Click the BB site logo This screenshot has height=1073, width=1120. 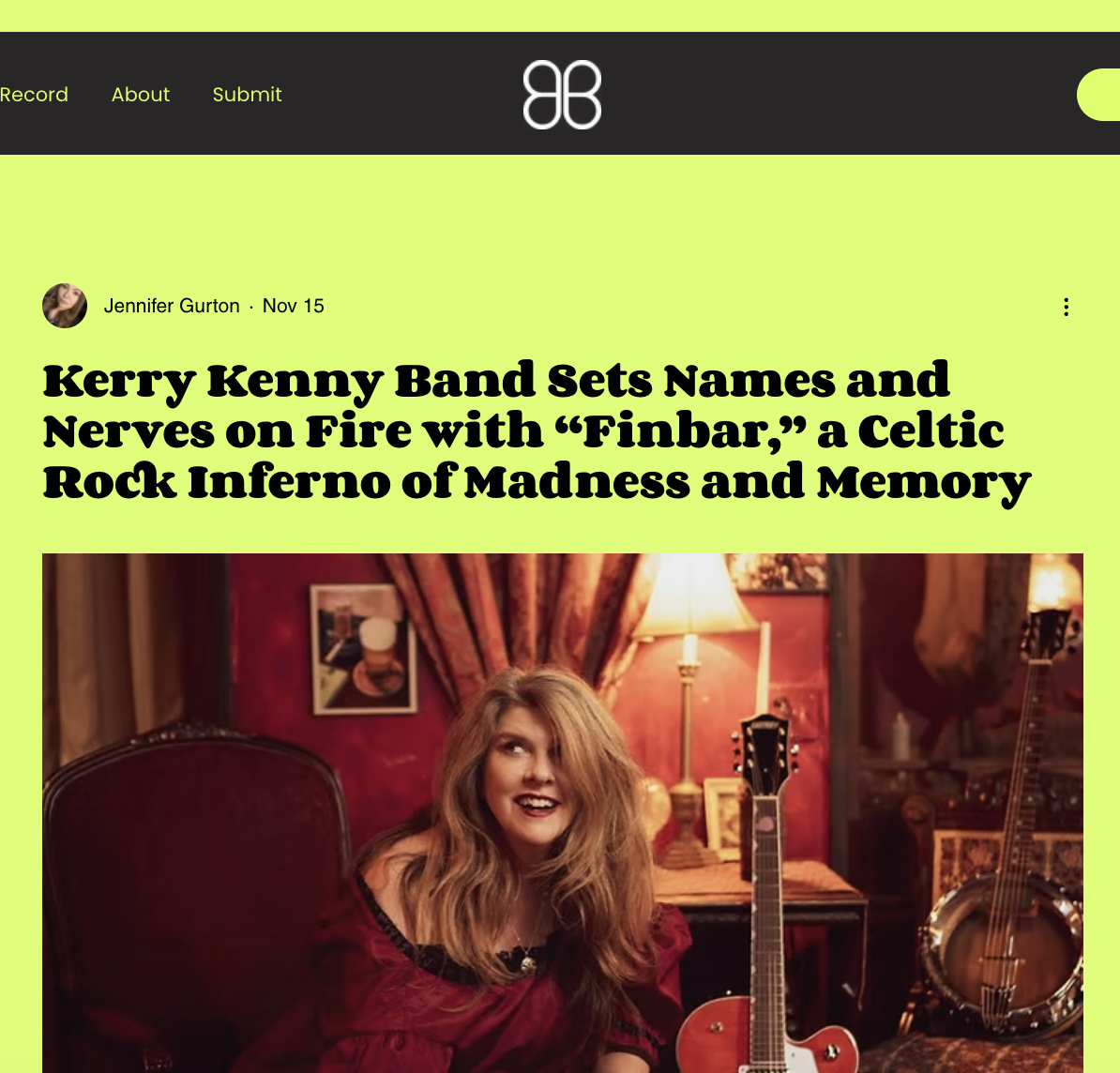coord(562,95)
